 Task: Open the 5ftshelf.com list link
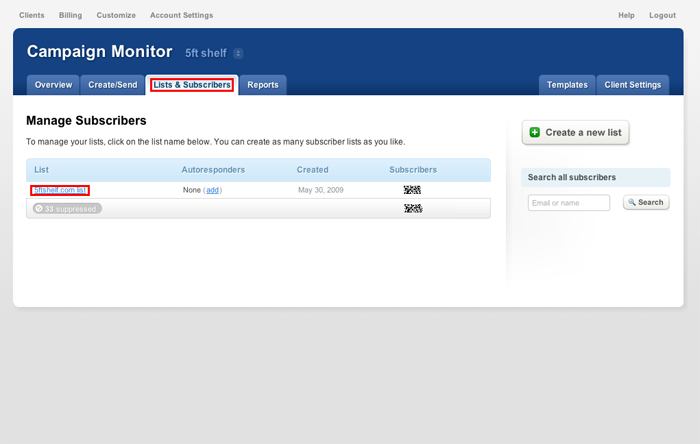pyautogui.click(x=60, y=190)
